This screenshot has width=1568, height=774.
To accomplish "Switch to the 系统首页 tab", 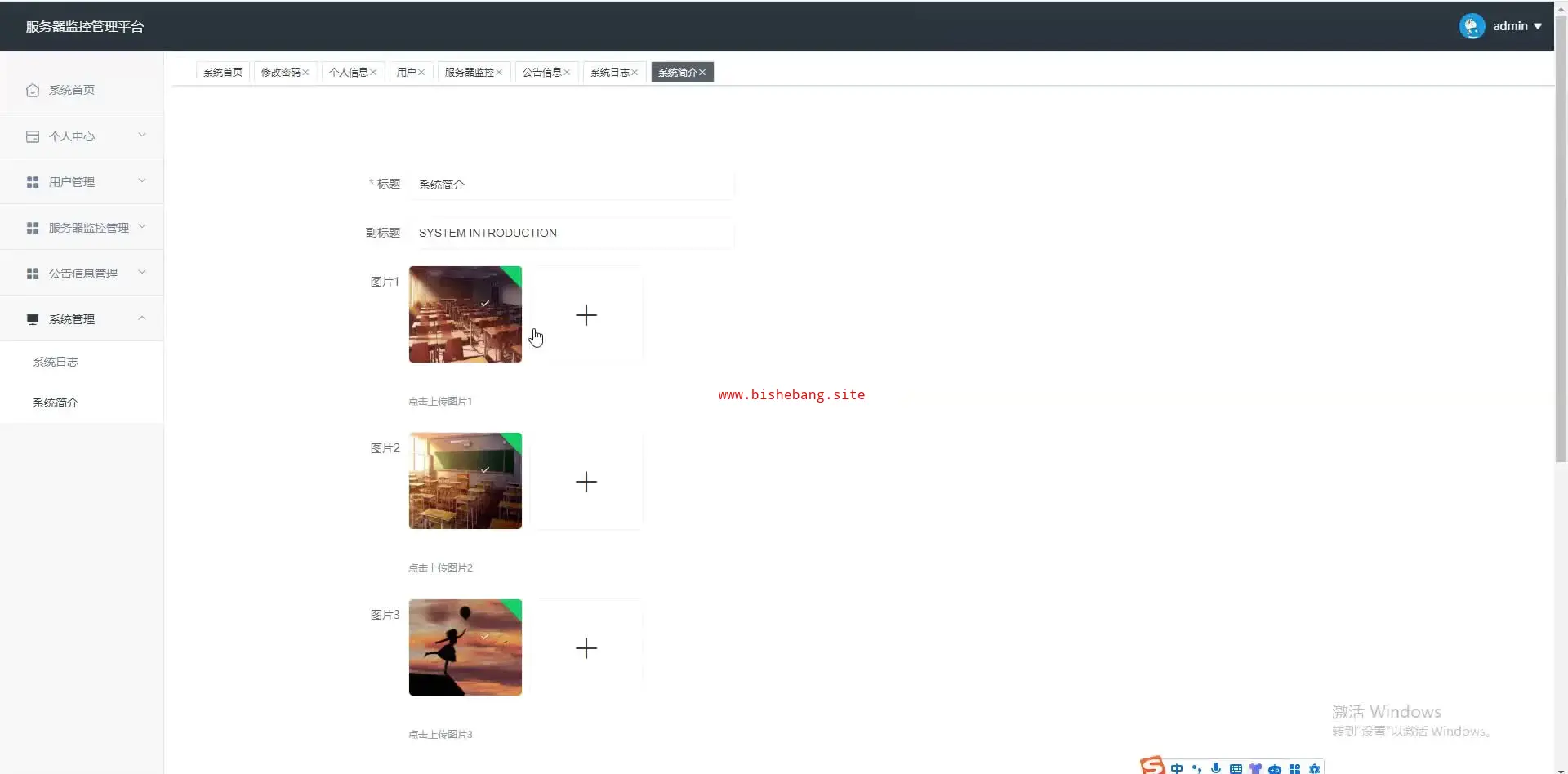I will (223, 72).
